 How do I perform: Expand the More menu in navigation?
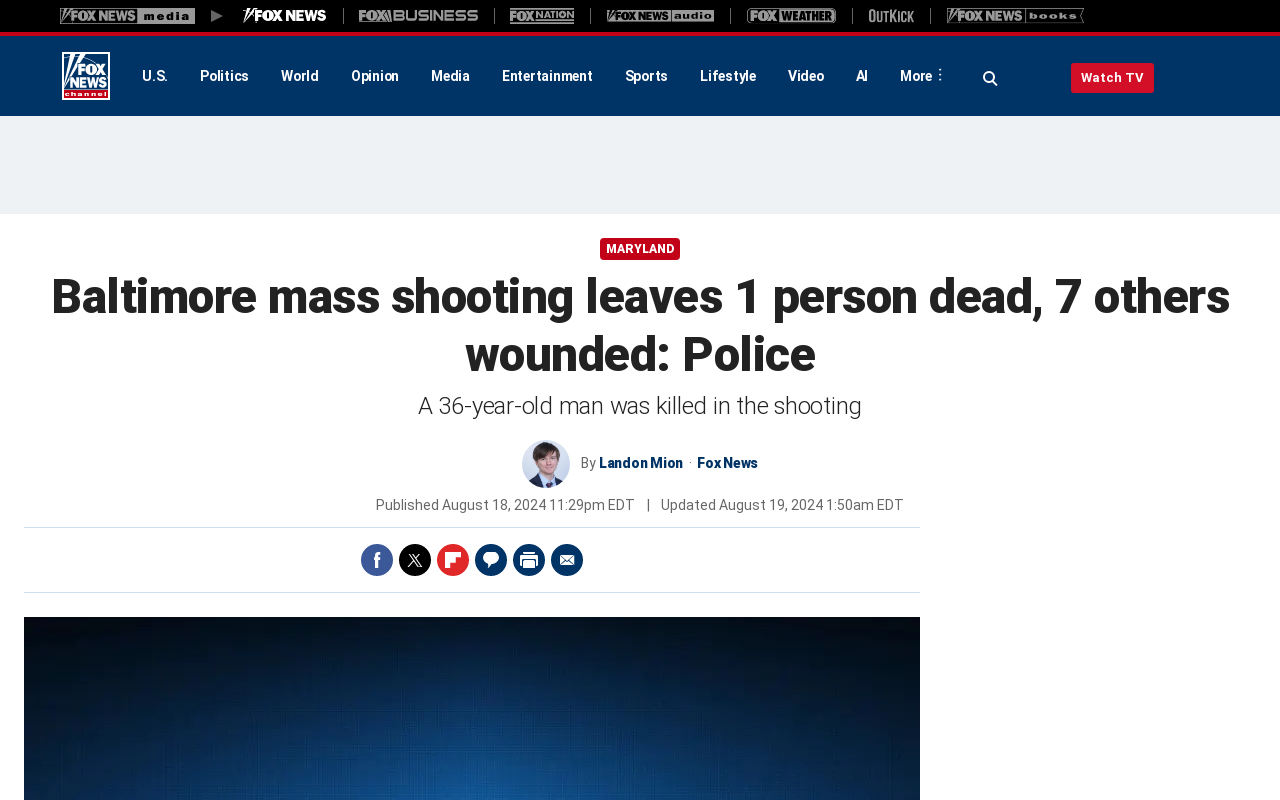921,76
